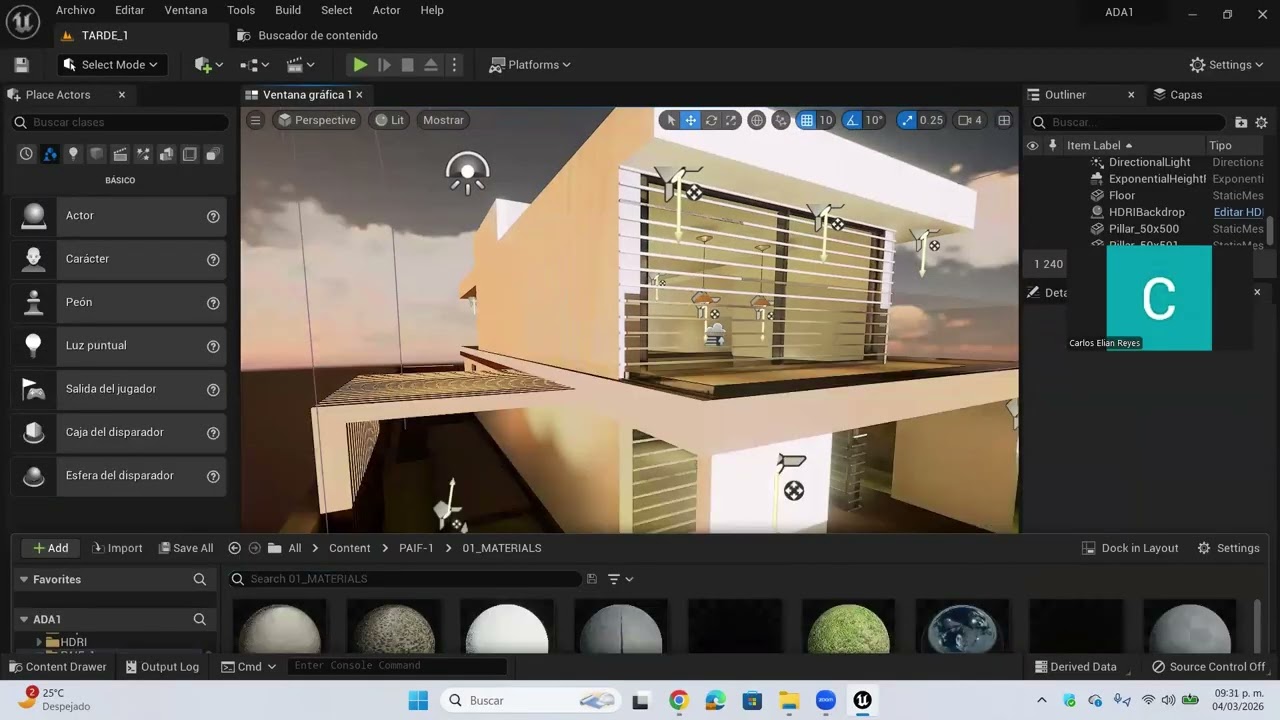The width and height of the screenshot is (1280, 720).
Task: Open the Actor menu
Action: (x=386, y=10)
